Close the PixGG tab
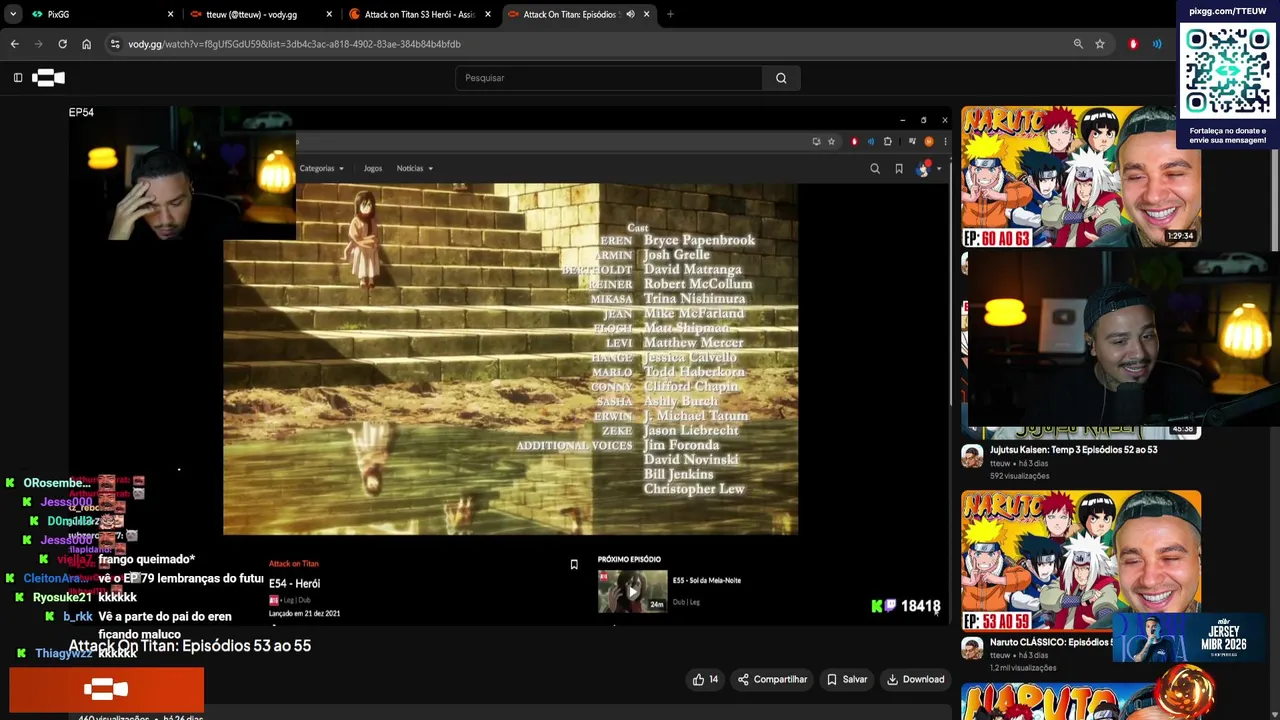1280x720 pixels. coord(170,14)
